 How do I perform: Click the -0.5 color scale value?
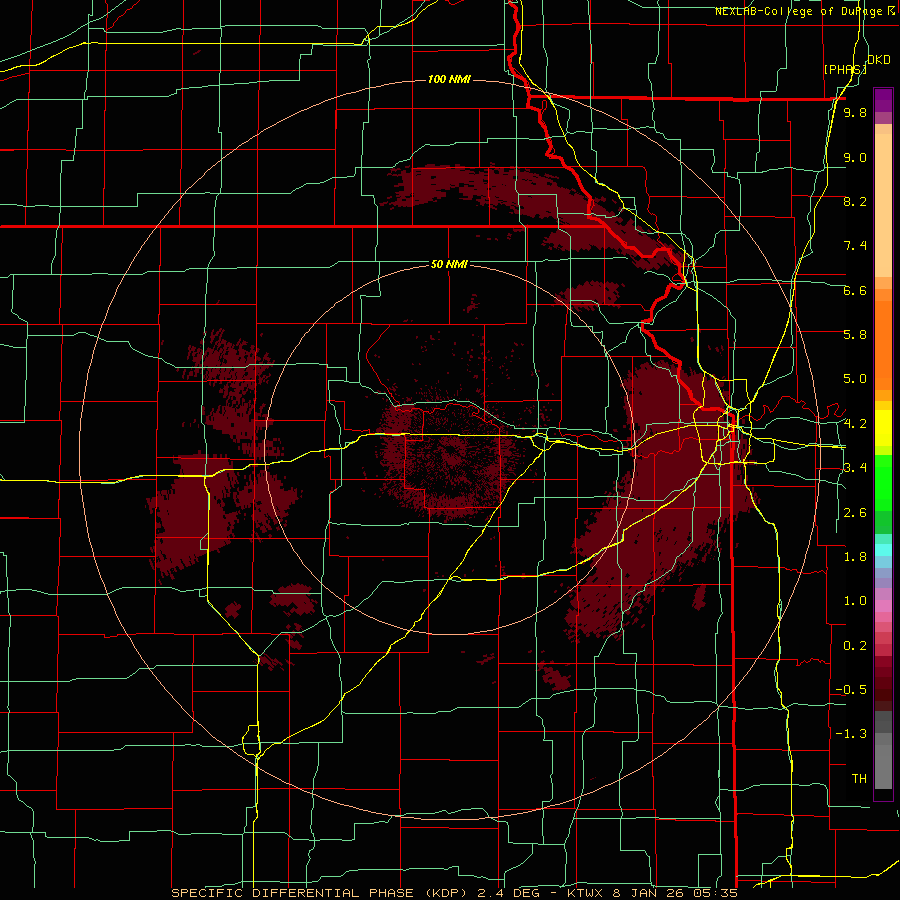click(x=851, y=689)
